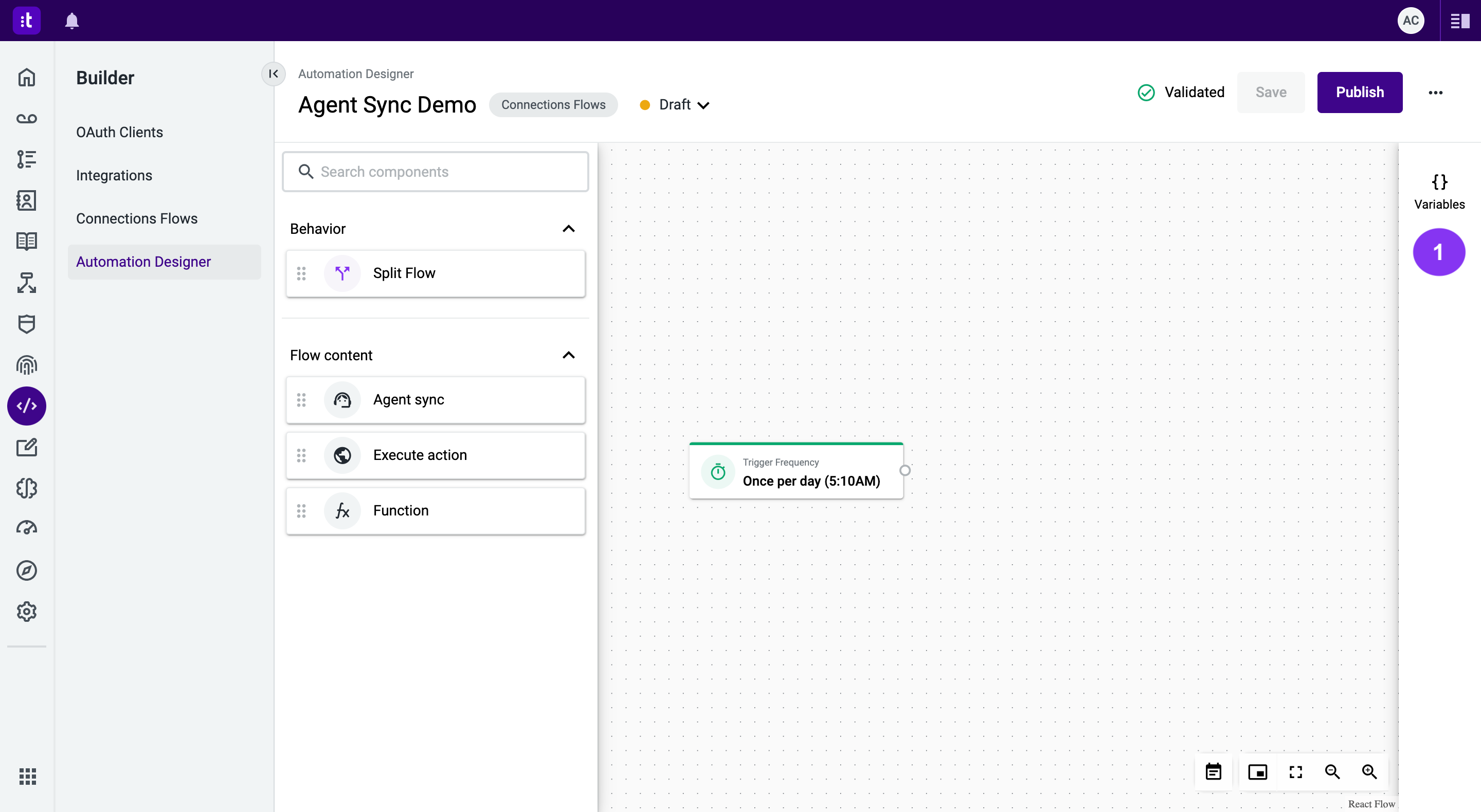Open Integrations in Builder menu
1481x812 pixels.
[114, 175]
